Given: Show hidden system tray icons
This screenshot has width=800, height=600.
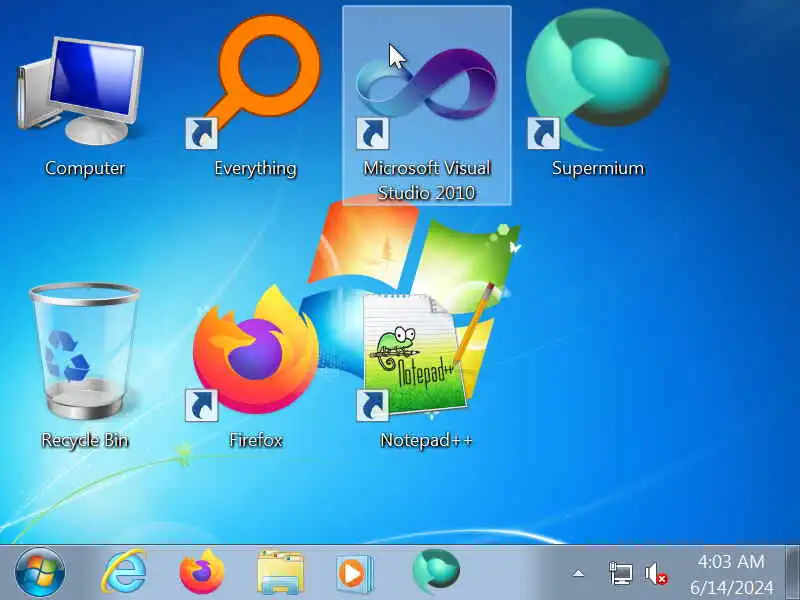Looking at the screenshot, I should tap(578, 573).
